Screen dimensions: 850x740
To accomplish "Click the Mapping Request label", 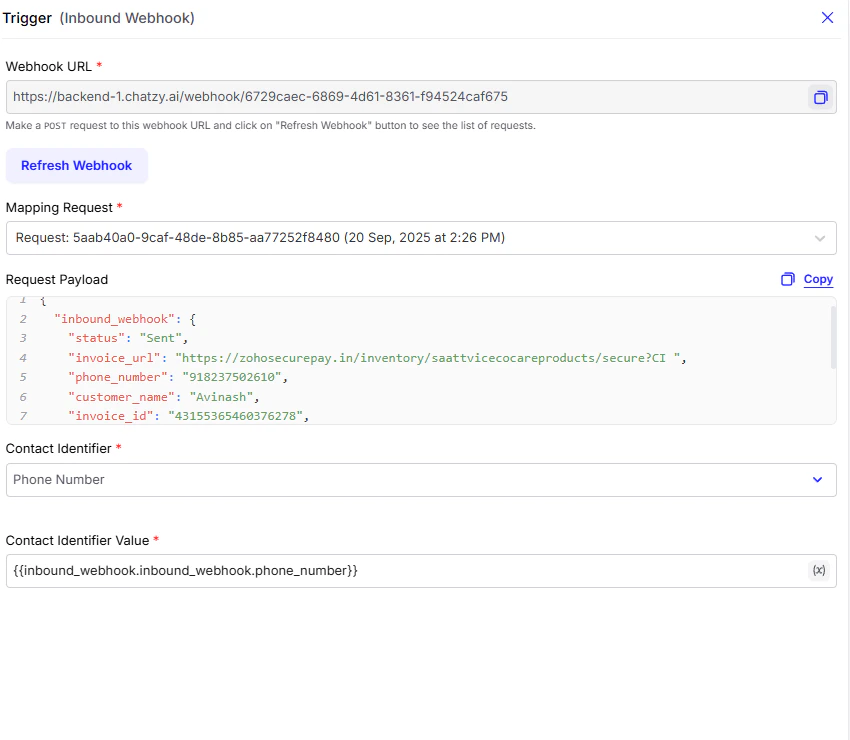I will click(x=59, y=208).
